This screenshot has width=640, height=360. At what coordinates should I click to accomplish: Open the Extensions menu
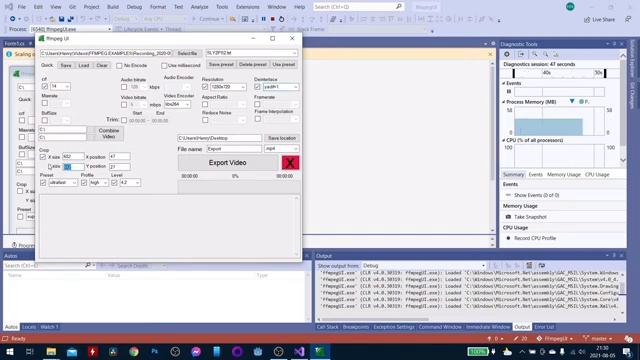[247, 7]
